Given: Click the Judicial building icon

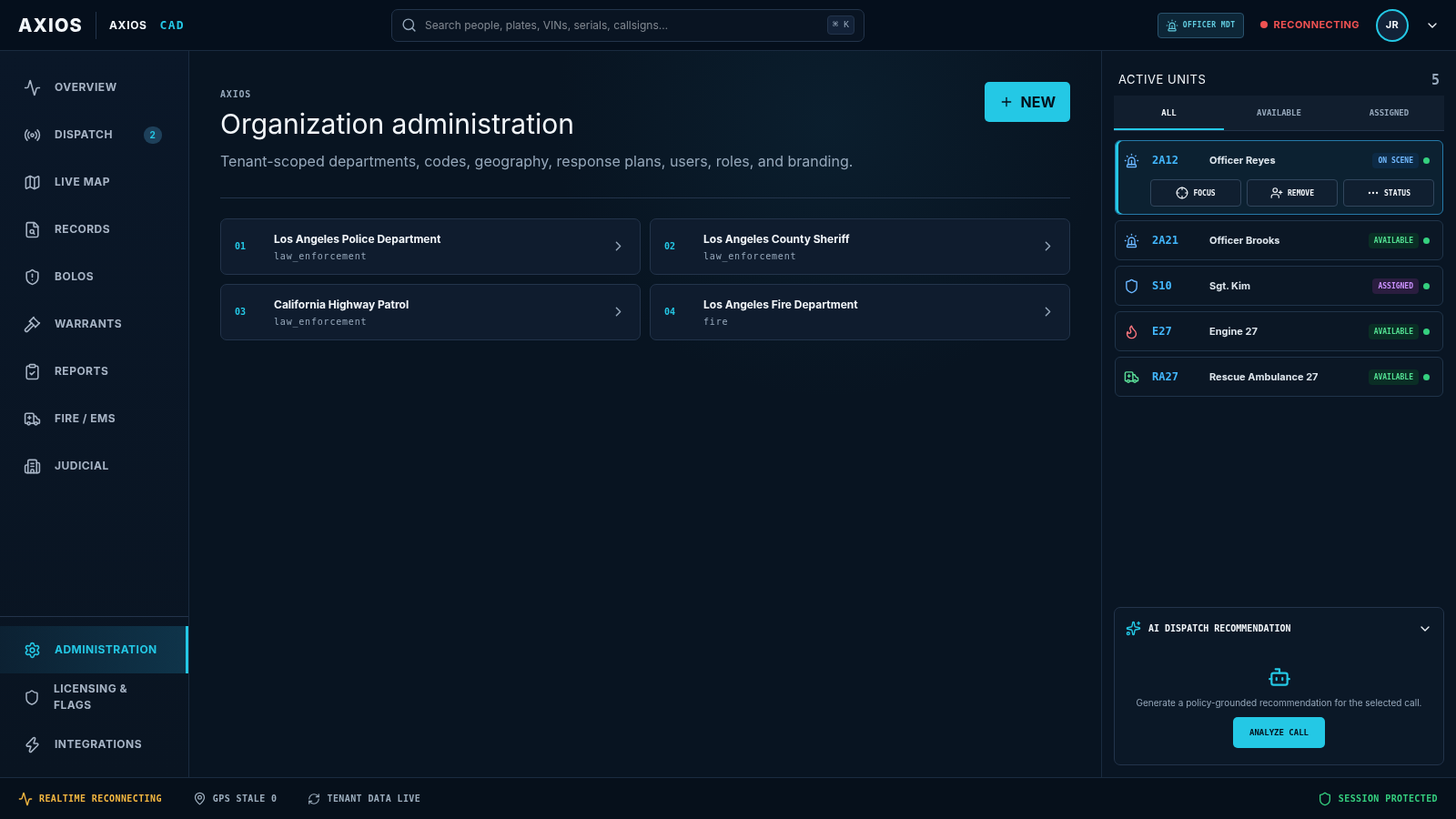Looking at the screenshot, I should [x=33, y=466].
